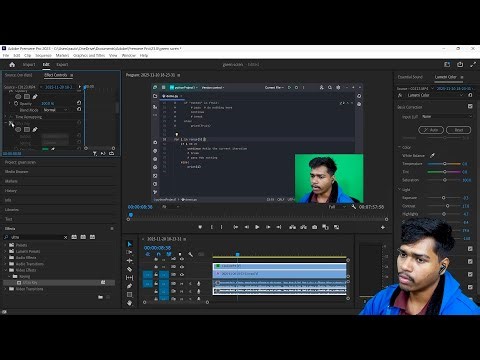Click Go to Out point
480x360 pixels.
click(x=279, y=227)
